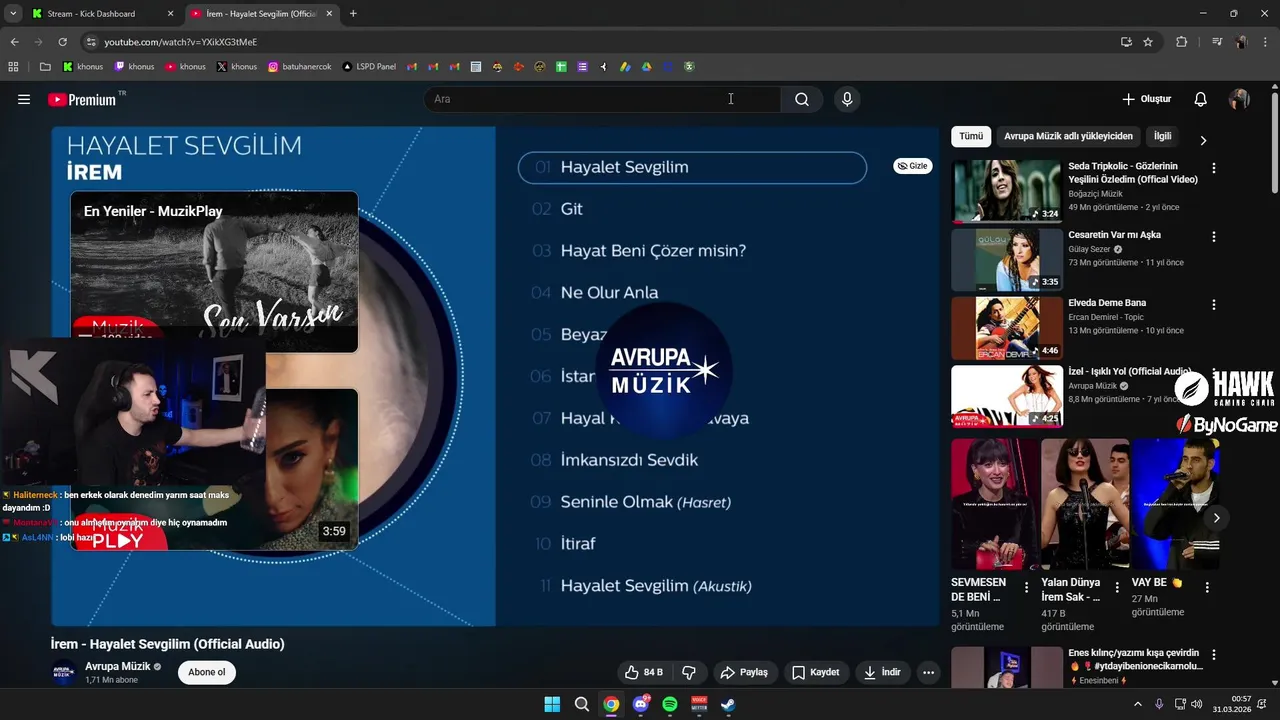Bookmark this page with star icon
Viewport: 1280px width, 720px height.
[1148, 42]
